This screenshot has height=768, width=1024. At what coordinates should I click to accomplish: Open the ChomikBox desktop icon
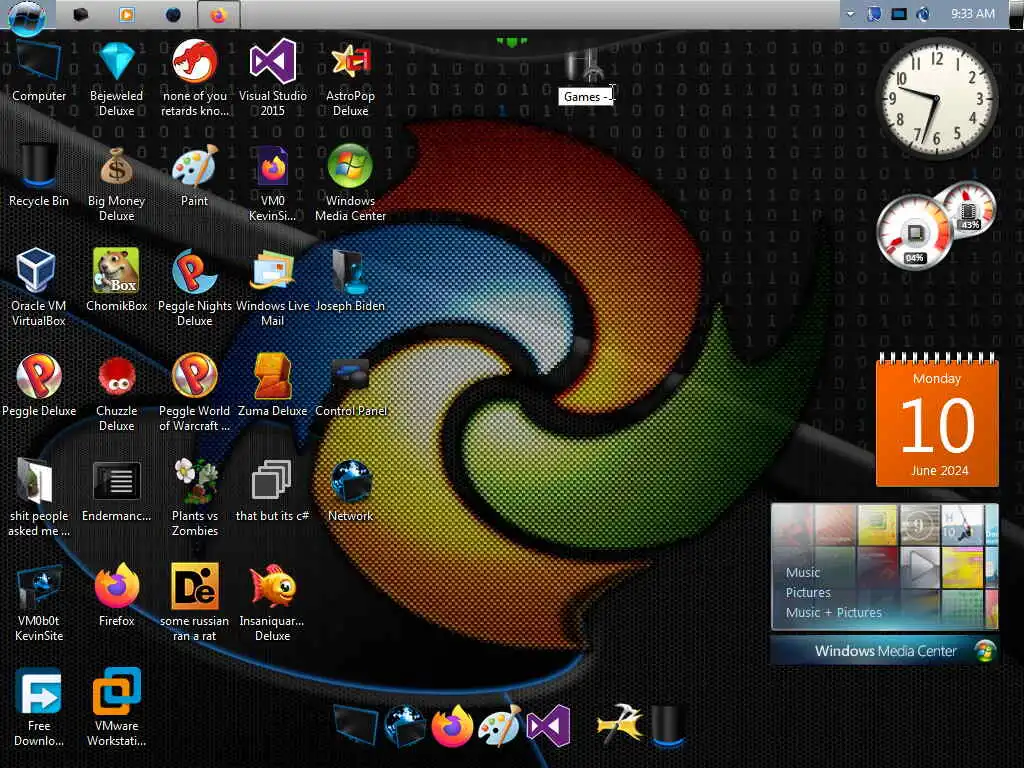point(116,281)
